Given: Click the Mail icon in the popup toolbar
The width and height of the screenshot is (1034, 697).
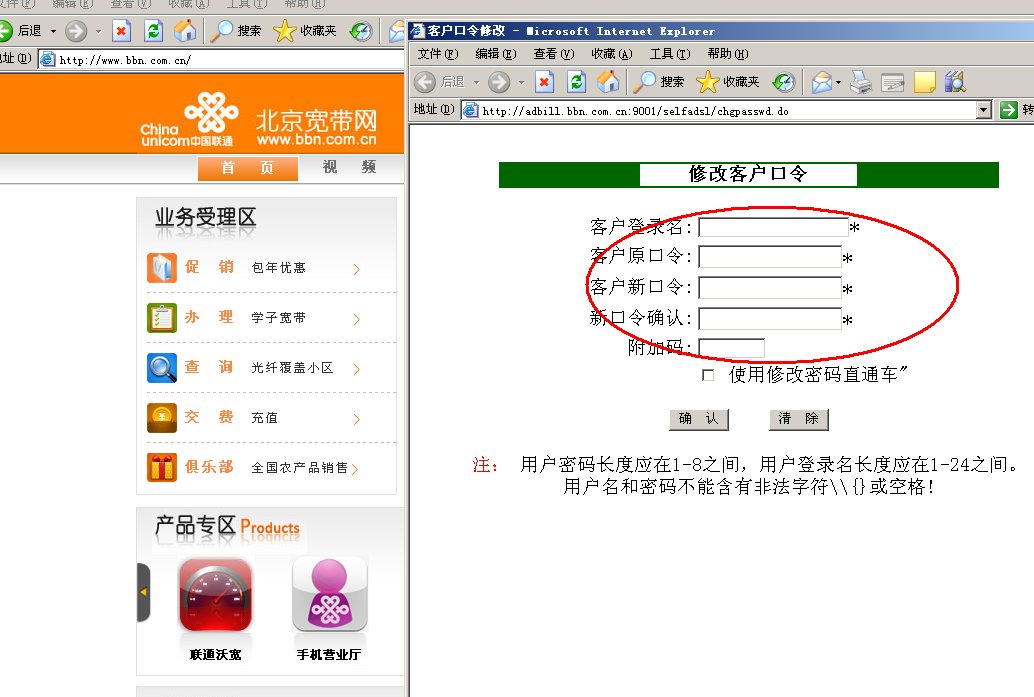Looking at the screenshot, I should coord(822,82).
